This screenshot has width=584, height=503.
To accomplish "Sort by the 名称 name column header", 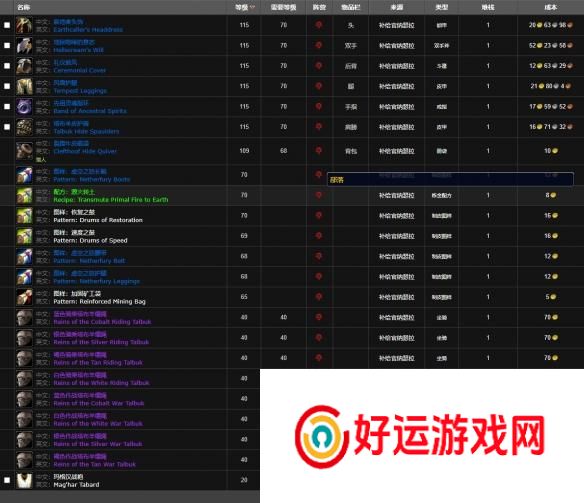I will pyautogui.click(x=23, y=7).
